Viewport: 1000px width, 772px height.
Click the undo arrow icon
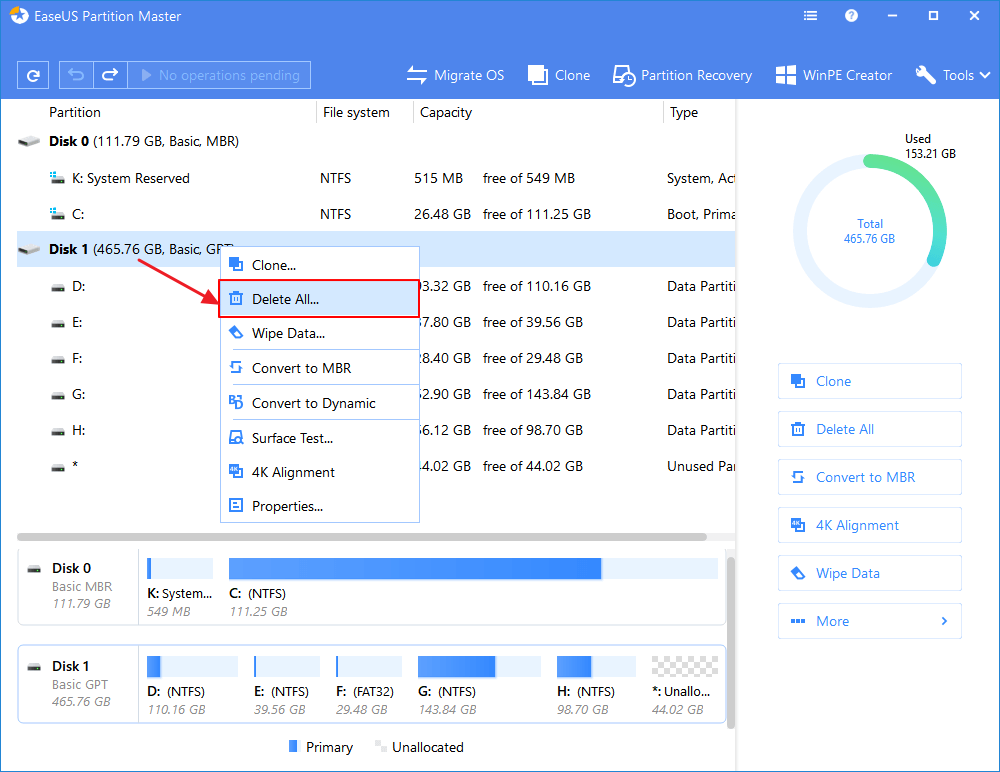76,75
